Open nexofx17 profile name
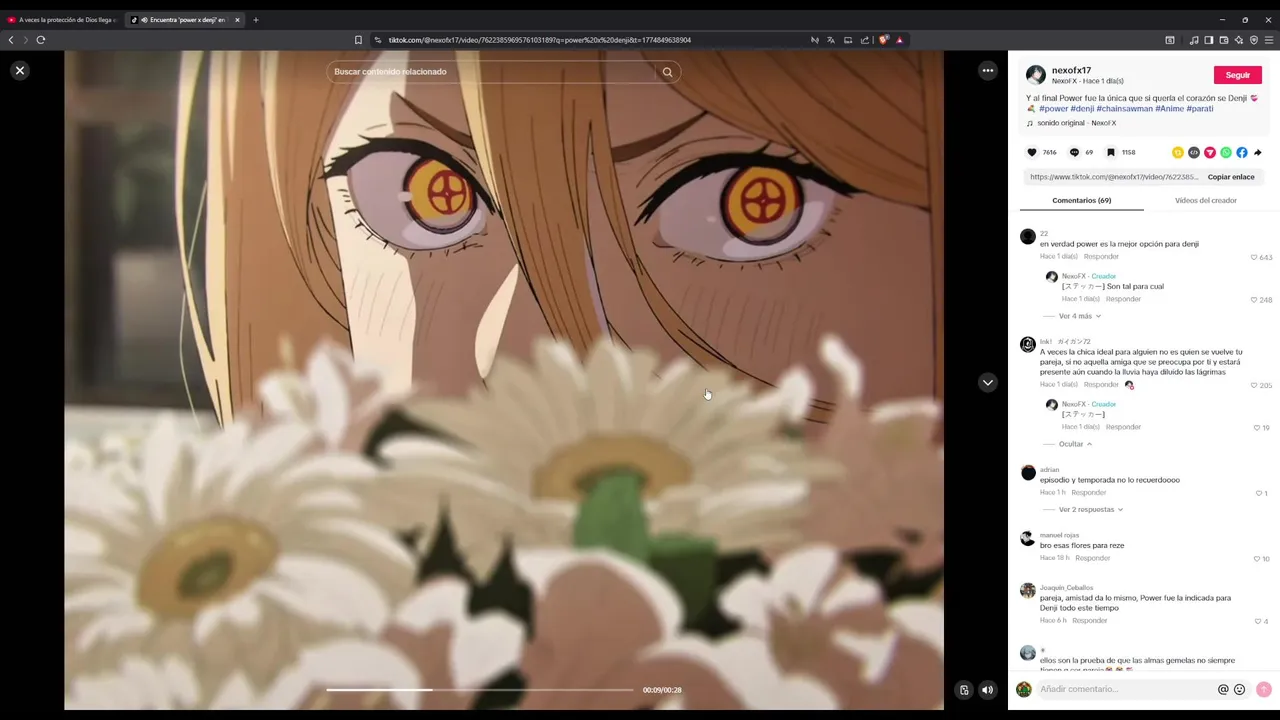The image size is (1280, 720). [1071, 70]
